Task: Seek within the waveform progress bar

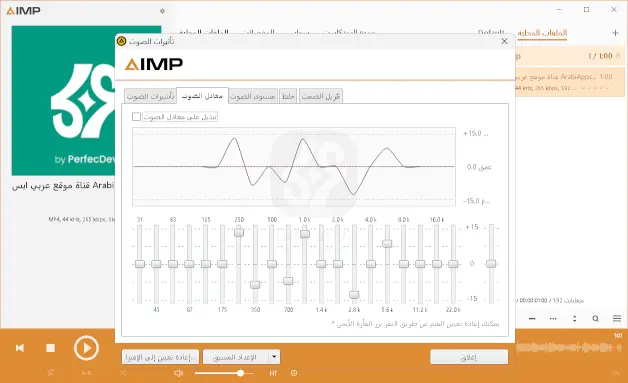Action: click(569, 347)
